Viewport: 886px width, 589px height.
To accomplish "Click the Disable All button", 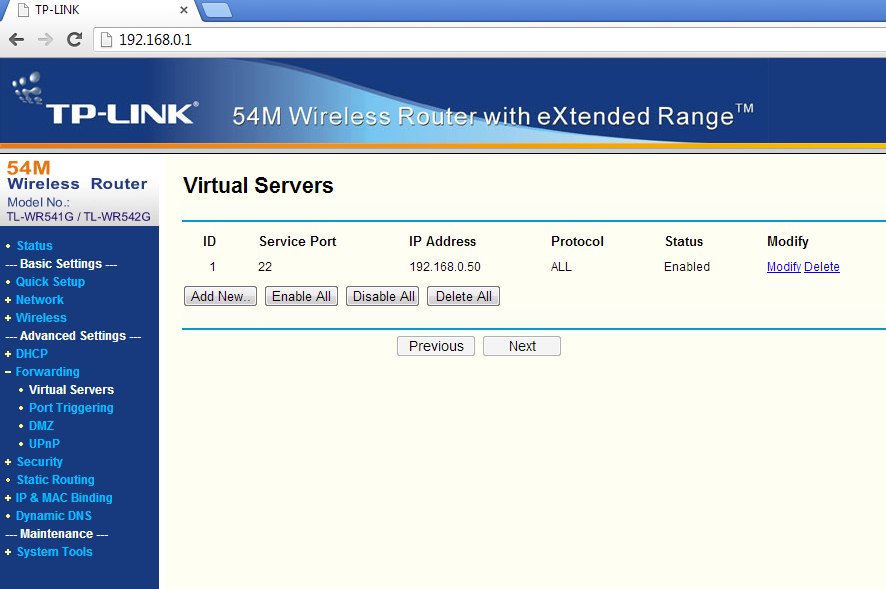I will [383, 296].
